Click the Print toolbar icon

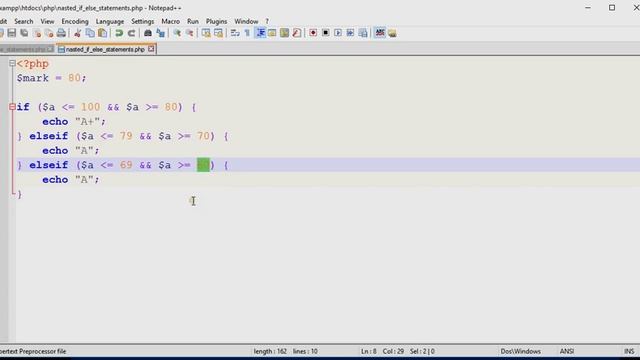[x=61, y=33]
